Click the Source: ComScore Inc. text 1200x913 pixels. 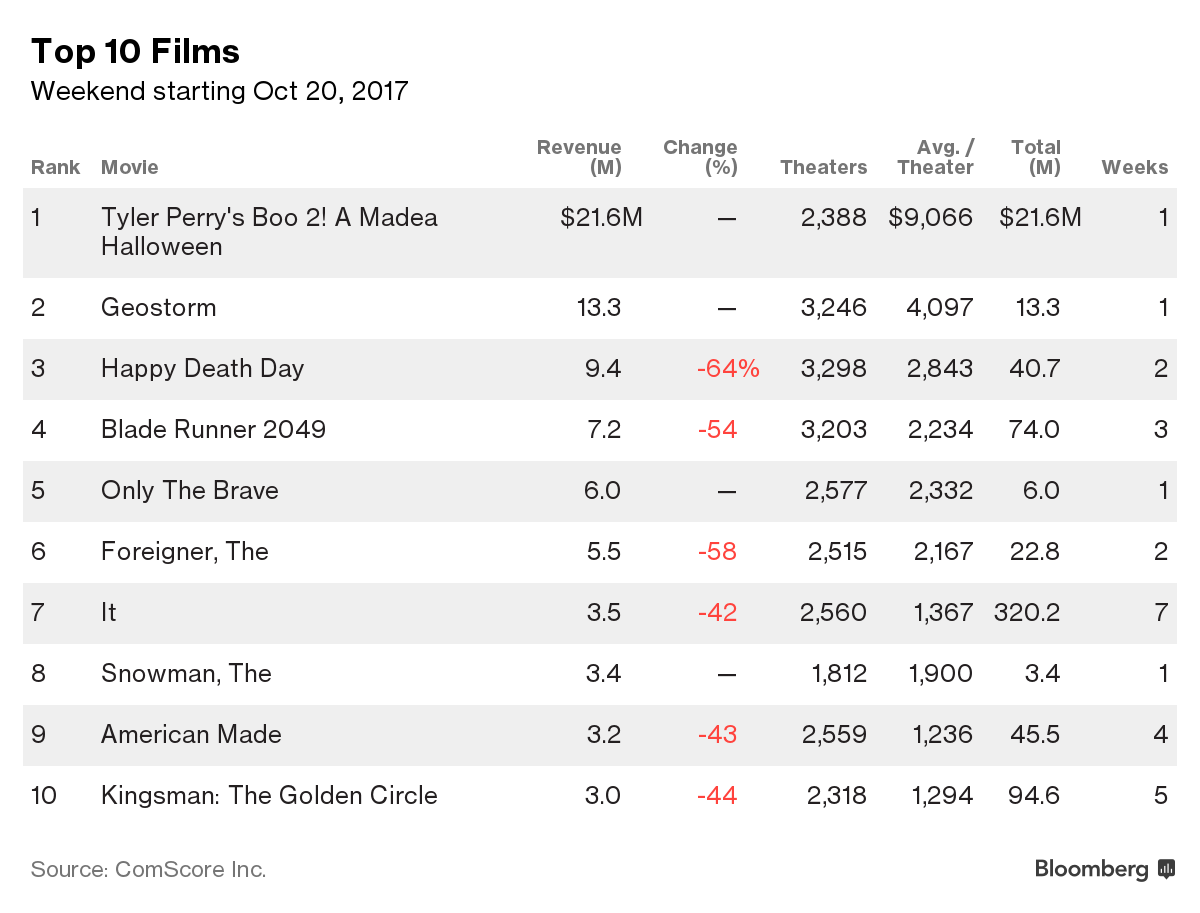[x=148, y=869]
